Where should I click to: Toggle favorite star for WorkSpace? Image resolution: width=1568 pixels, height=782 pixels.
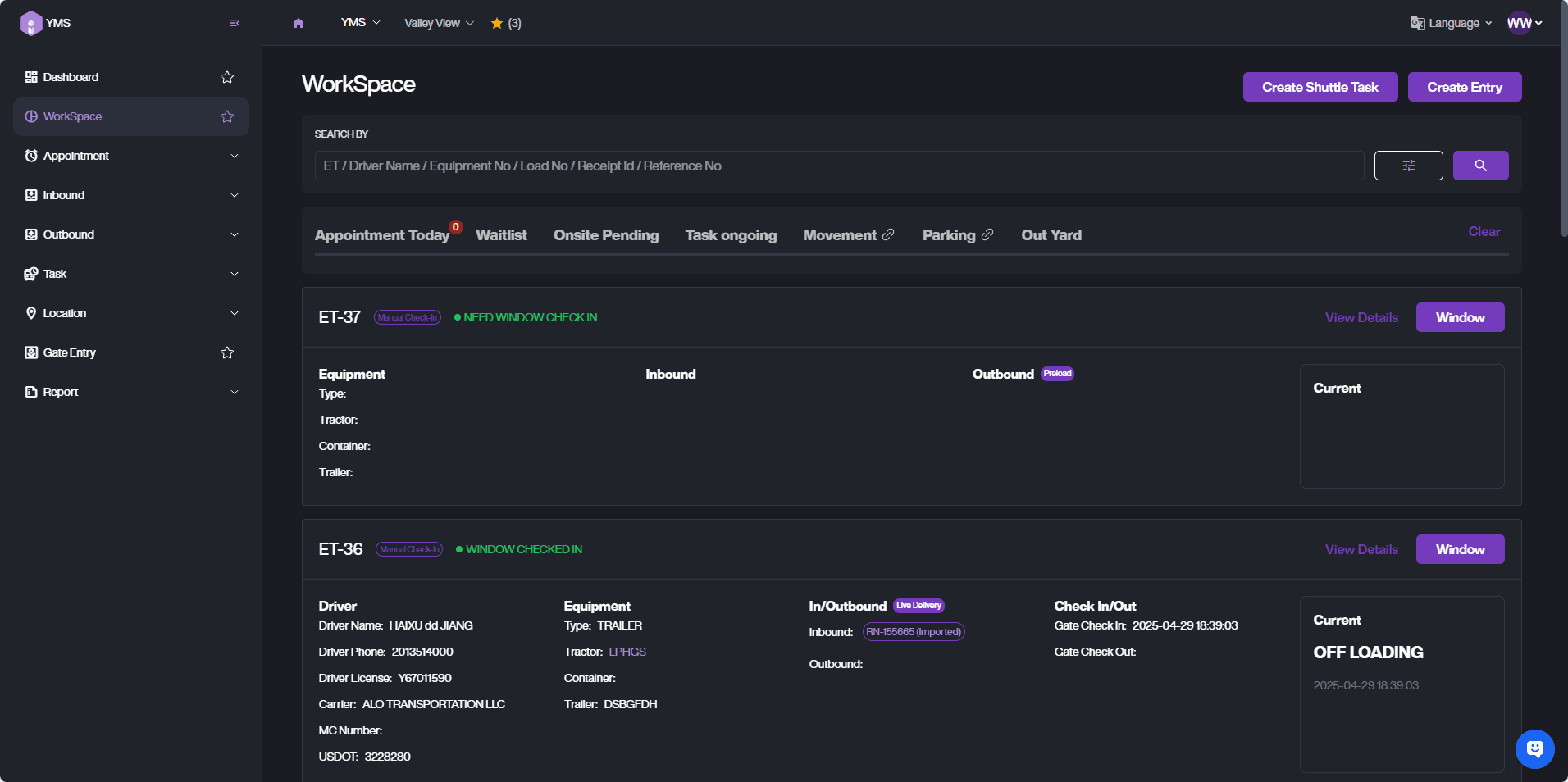point(227,116)
